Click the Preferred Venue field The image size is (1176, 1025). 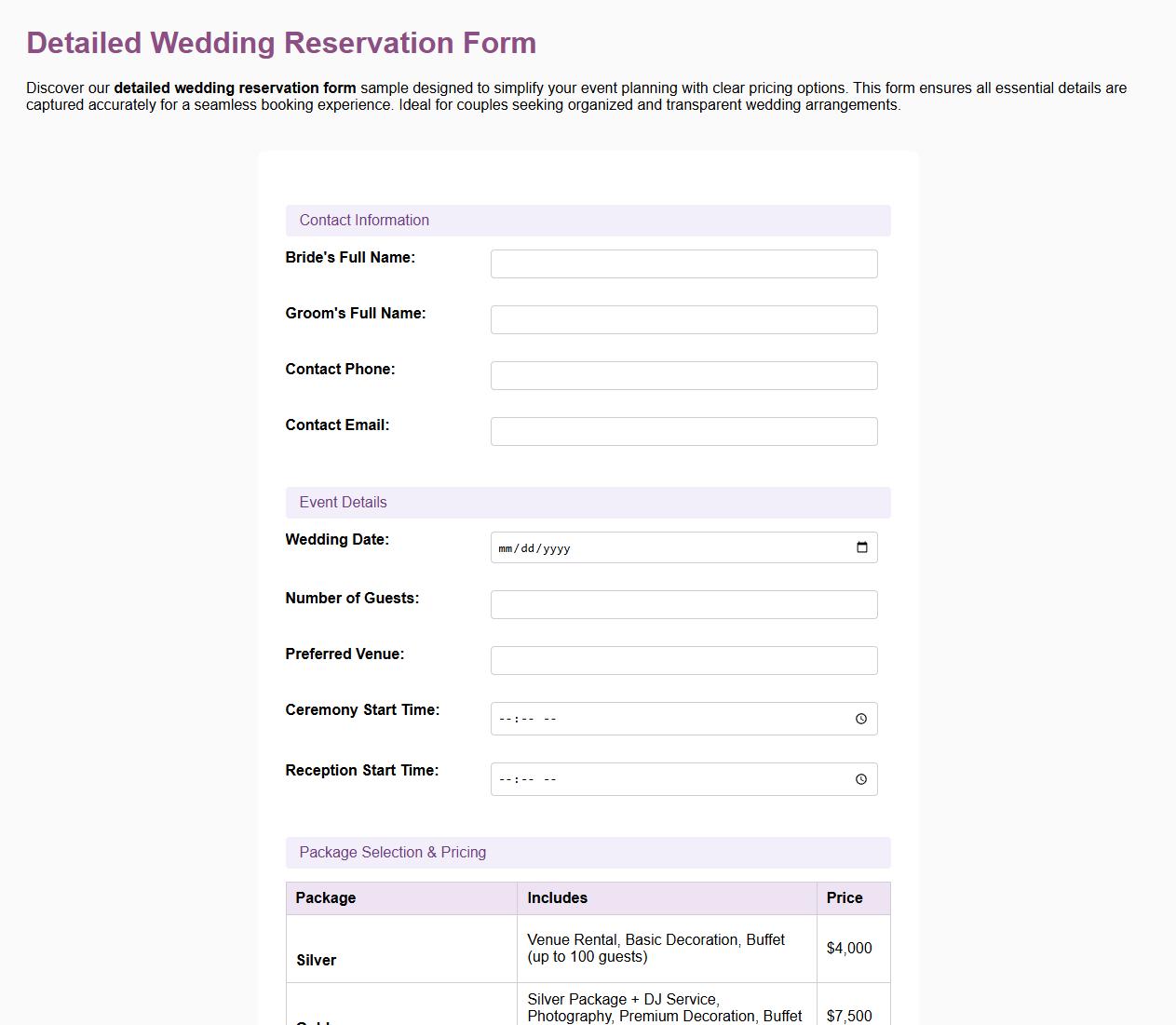click(x=683, y=660)
